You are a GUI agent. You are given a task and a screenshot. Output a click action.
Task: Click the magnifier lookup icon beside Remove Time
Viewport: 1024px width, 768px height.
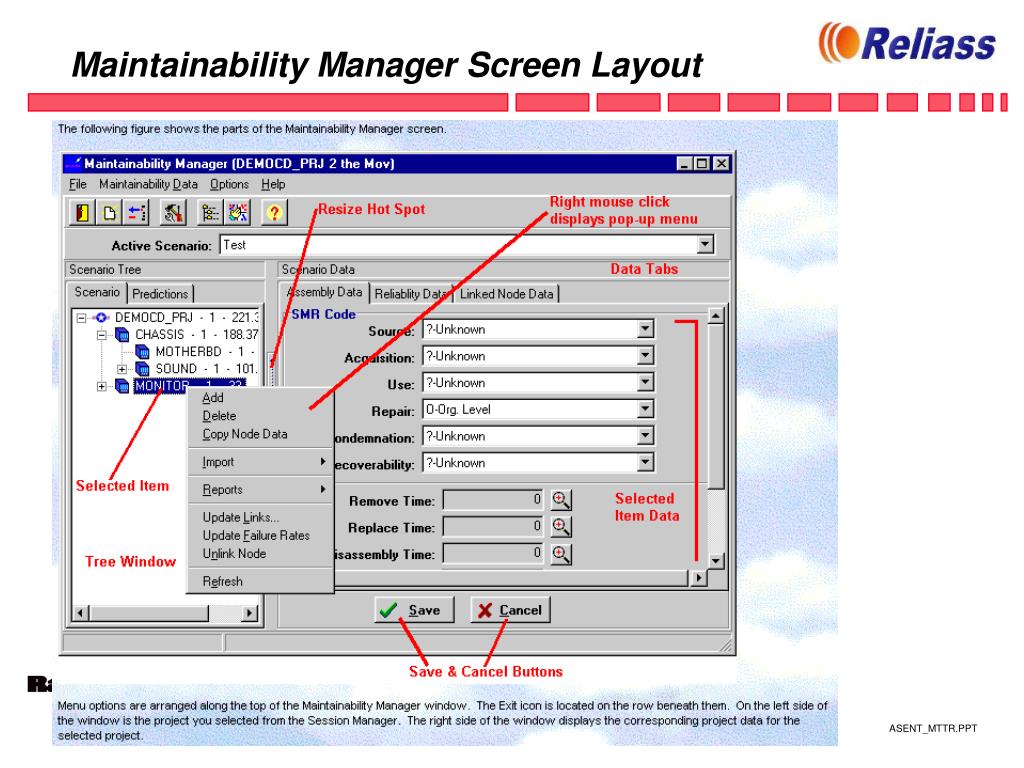pos(560,500)
